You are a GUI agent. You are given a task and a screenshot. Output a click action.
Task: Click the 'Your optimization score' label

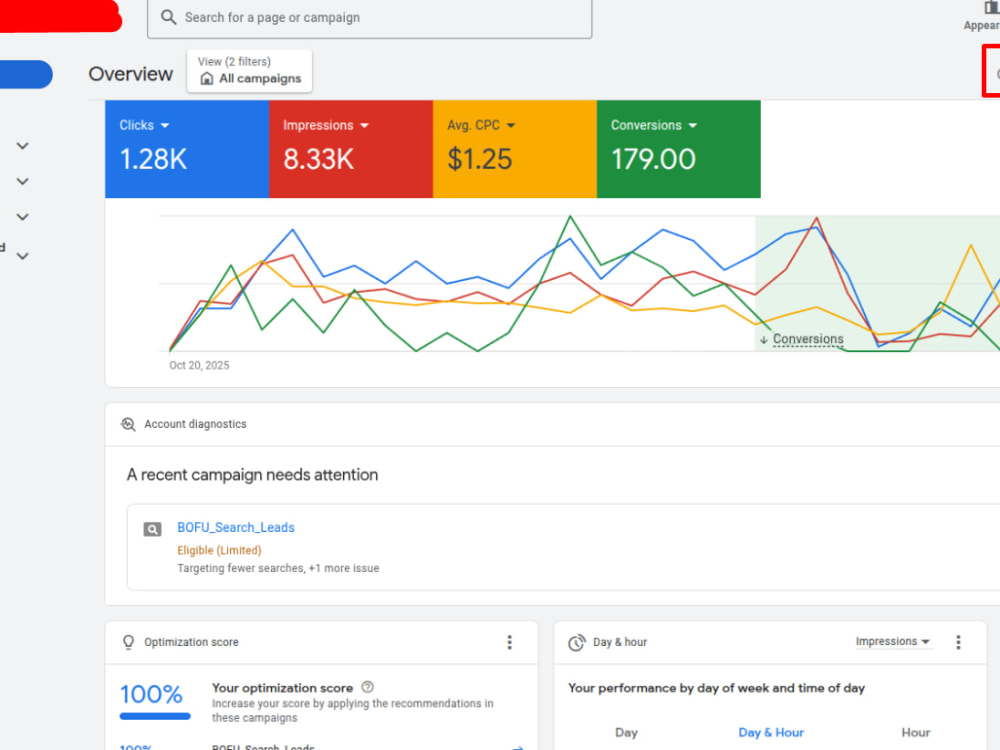coord(283,688)
